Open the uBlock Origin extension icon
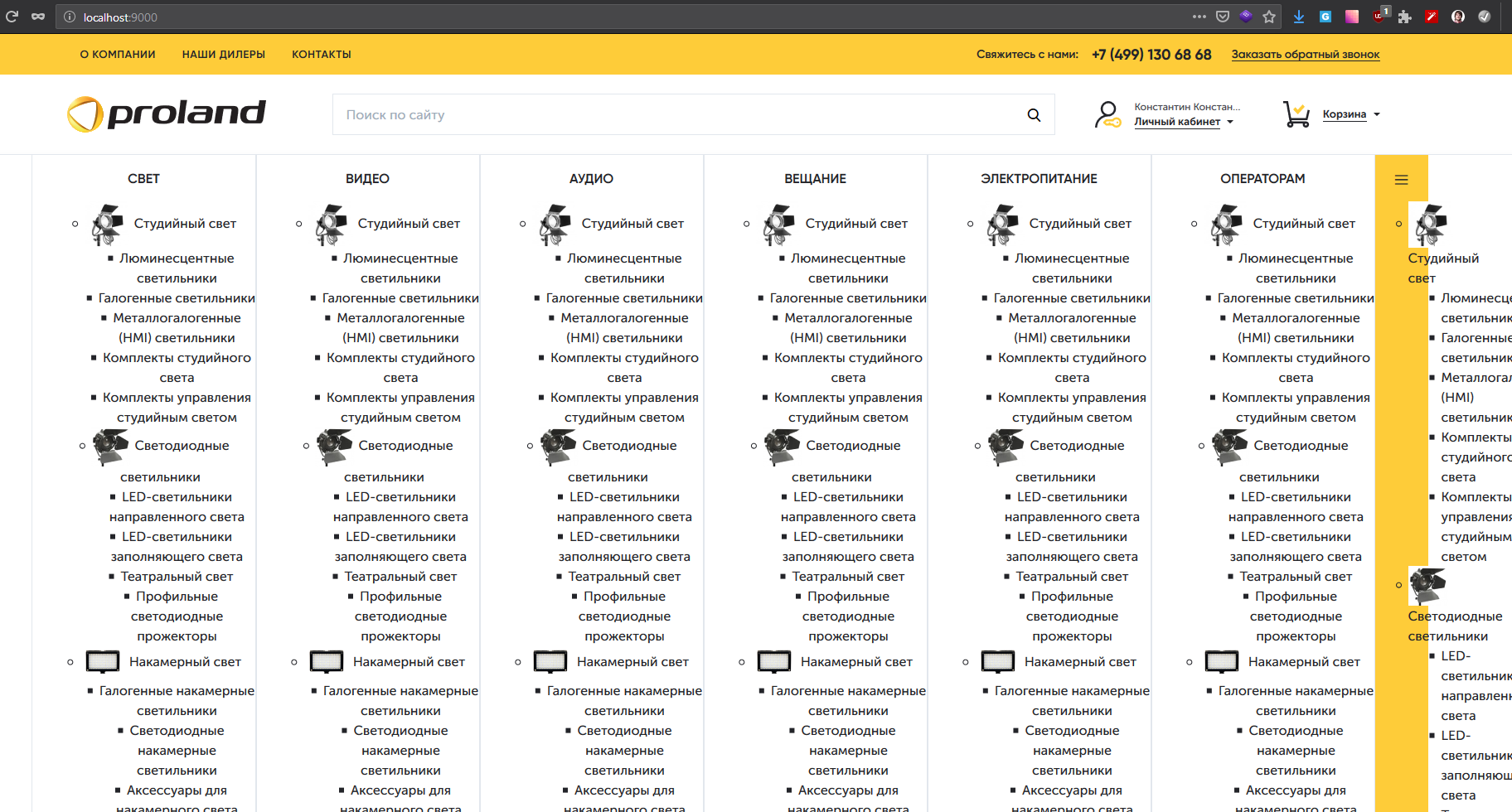 click(x=1379, y=16)
